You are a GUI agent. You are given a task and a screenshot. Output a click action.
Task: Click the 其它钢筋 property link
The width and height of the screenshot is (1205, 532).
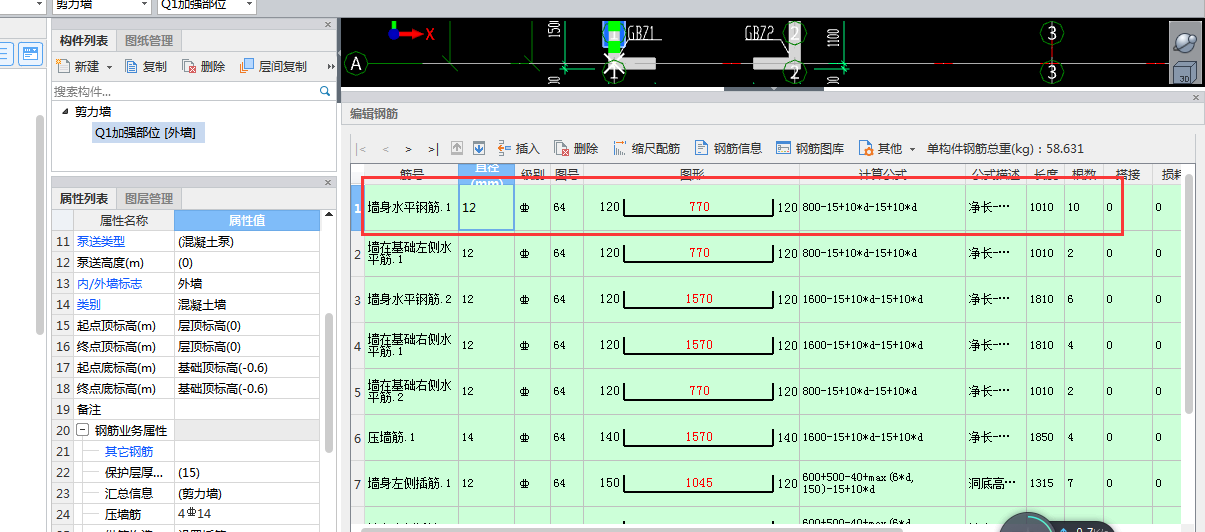(x=129, y=452)
